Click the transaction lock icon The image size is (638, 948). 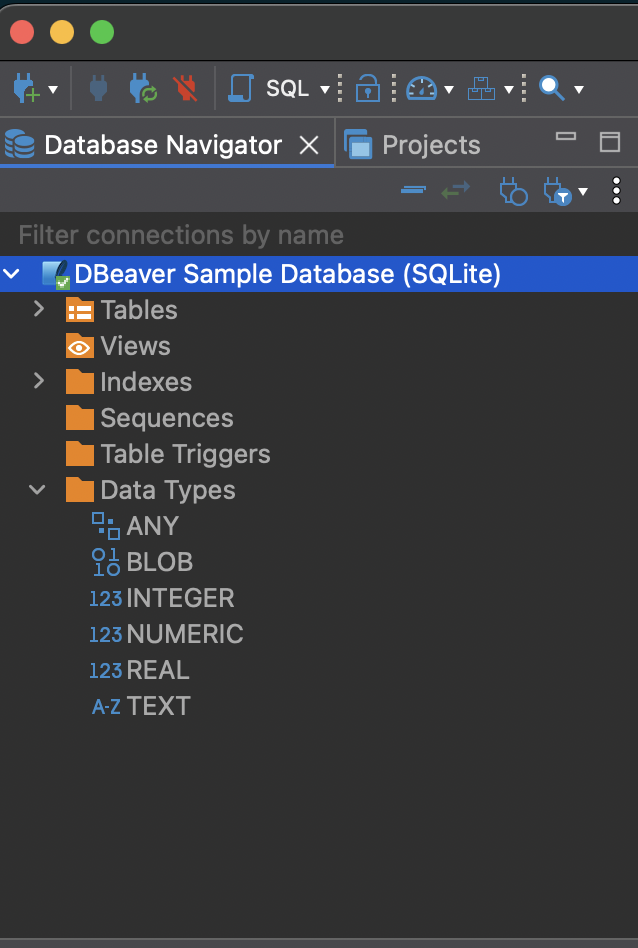[x=368, y=89]
